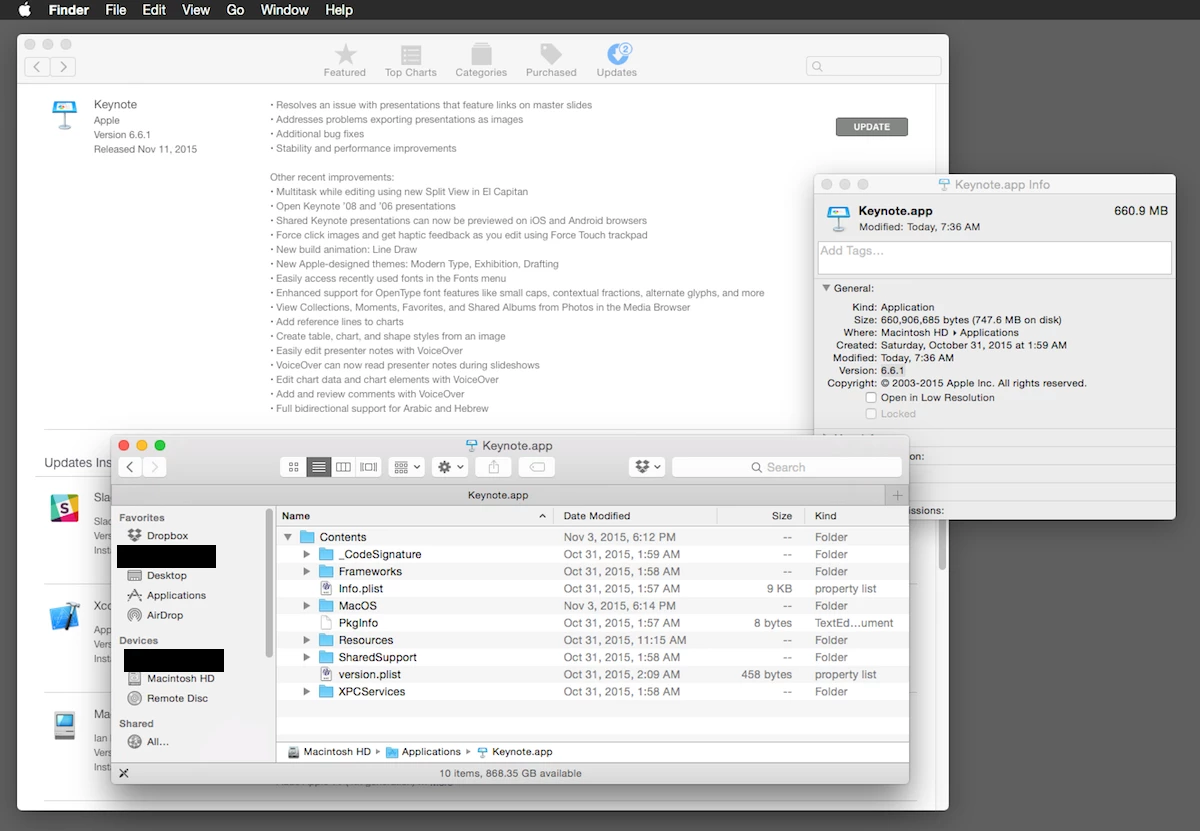
Task: Select Macintosh HD in Finder sidebar
Action: pyautogui.click(x=171, y=678)
